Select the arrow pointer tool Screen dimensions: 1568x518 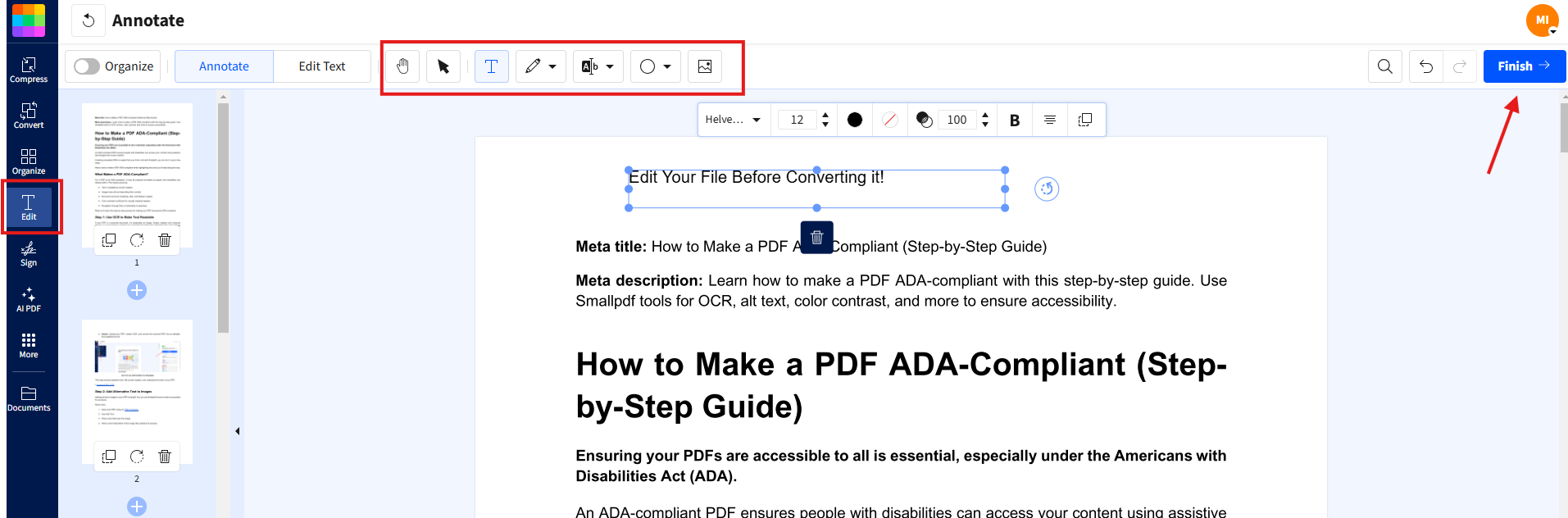tap(443, 66)
